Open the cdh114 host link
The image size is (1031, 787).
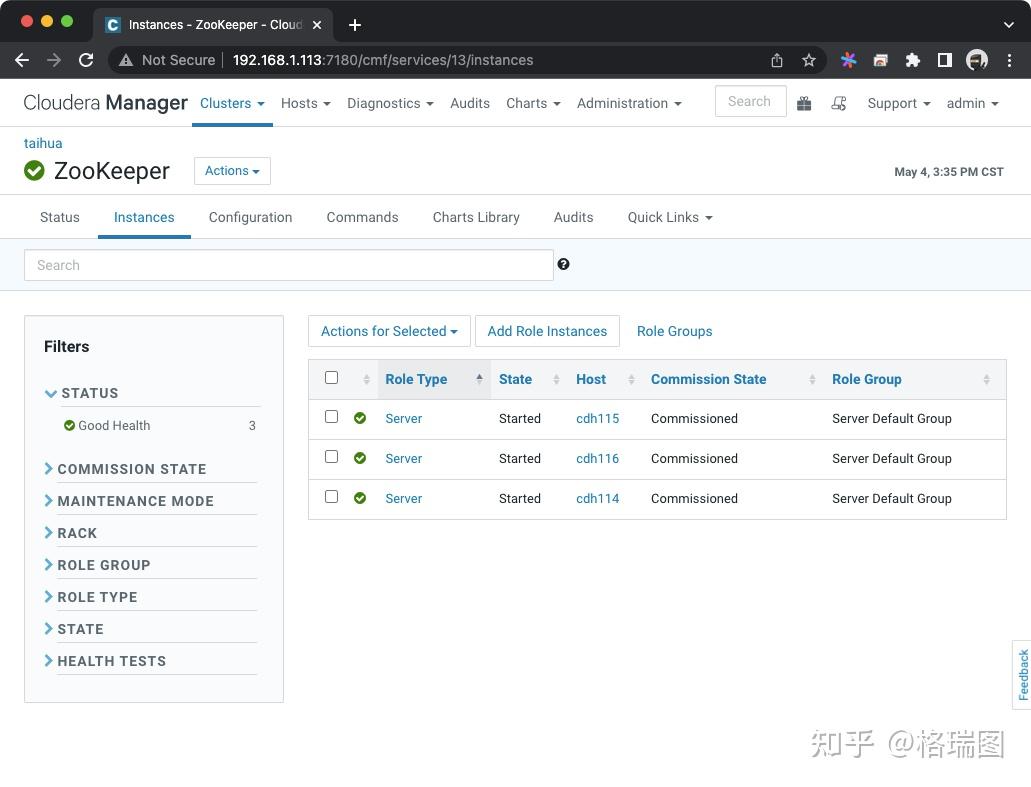point(597,498)
